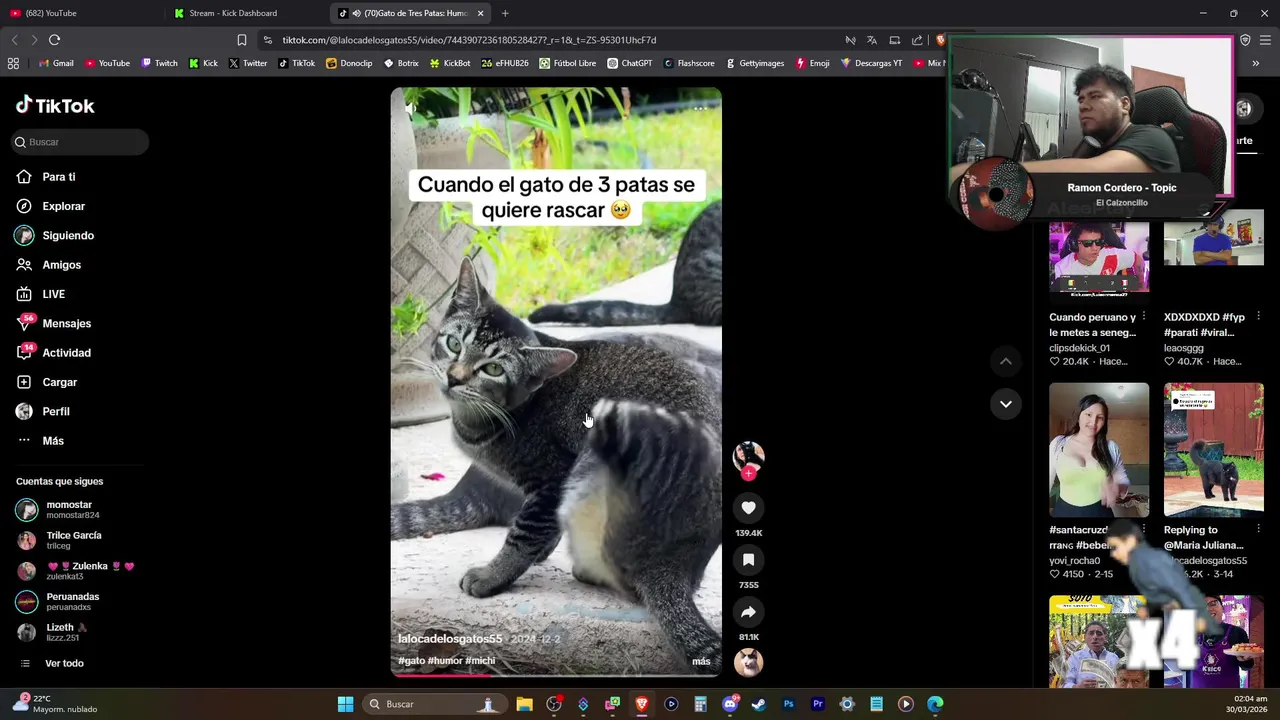Open the ChatGPT bookmark
The width and height of the screenshot is (1280, 720).
(630, 63)
